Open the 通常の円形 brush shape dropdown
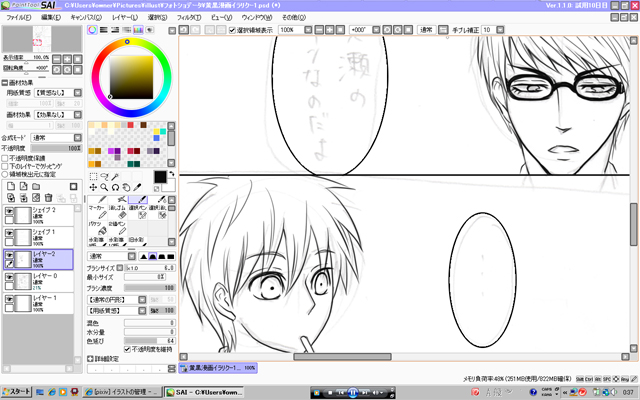640x400 pixels. pos(142,300)
